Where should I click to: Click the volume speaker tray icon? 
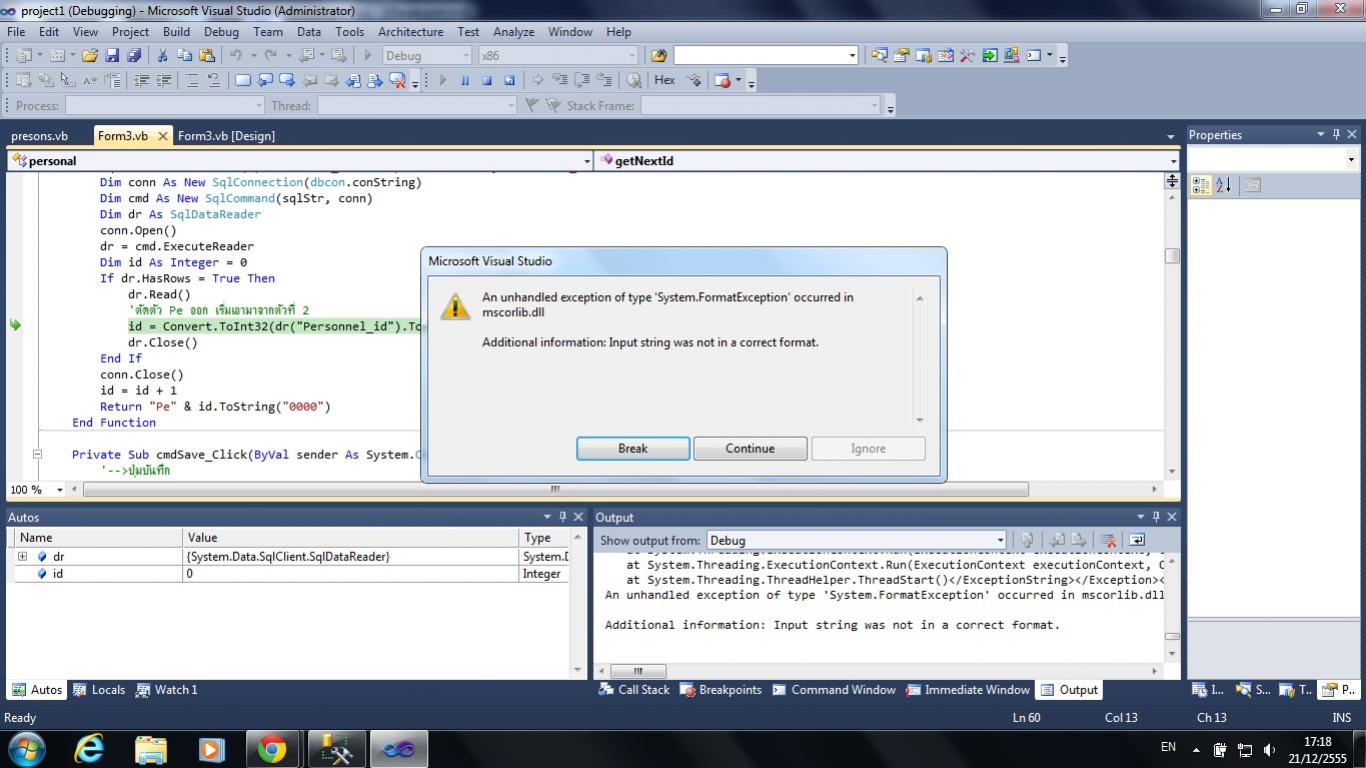coord(1270,749)
